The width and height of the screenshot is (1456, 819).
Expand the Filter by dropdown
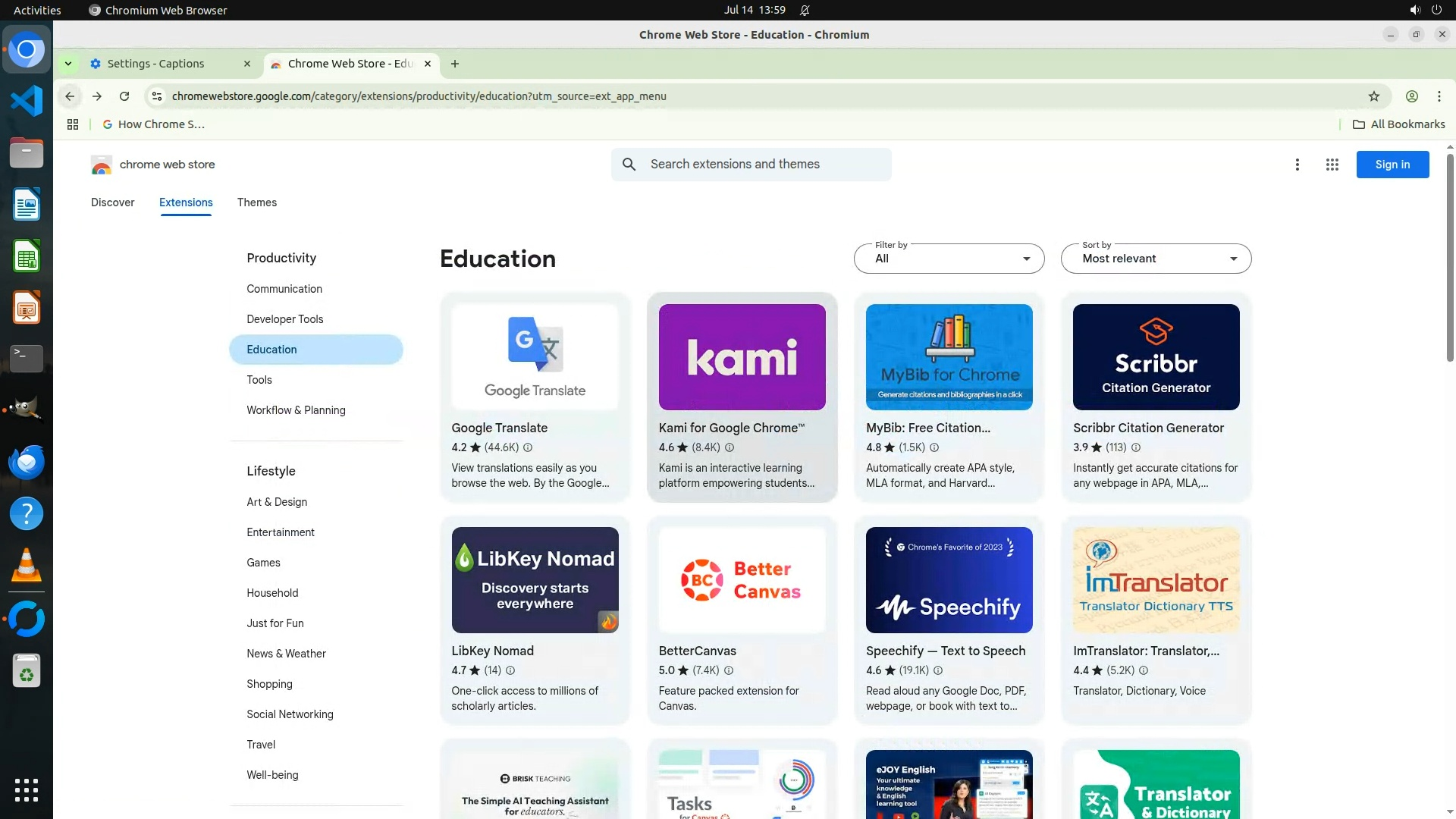[x=949, y=259]
